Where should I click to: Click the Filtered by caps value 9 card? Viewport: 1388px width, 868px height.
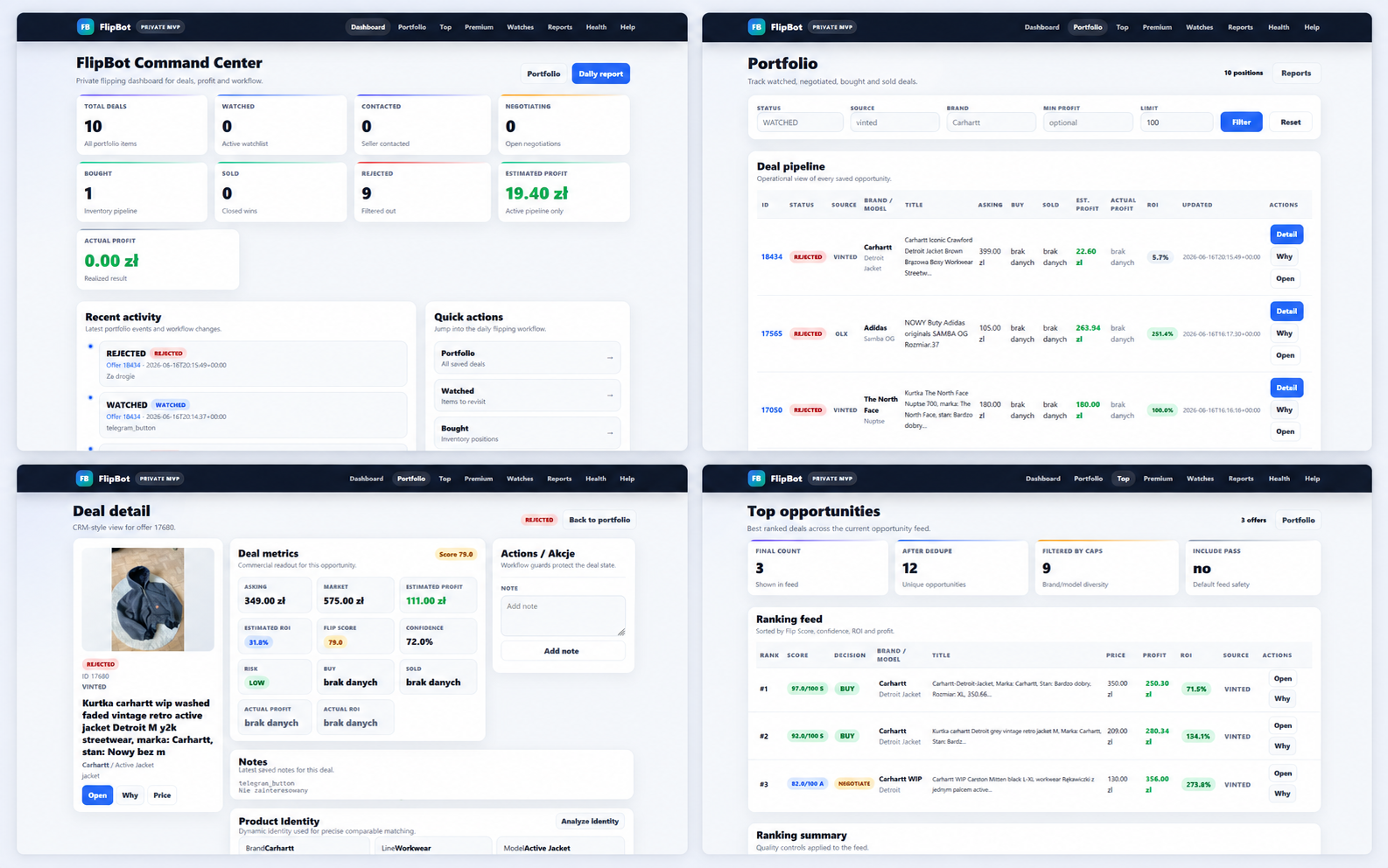pos(1106,568)
